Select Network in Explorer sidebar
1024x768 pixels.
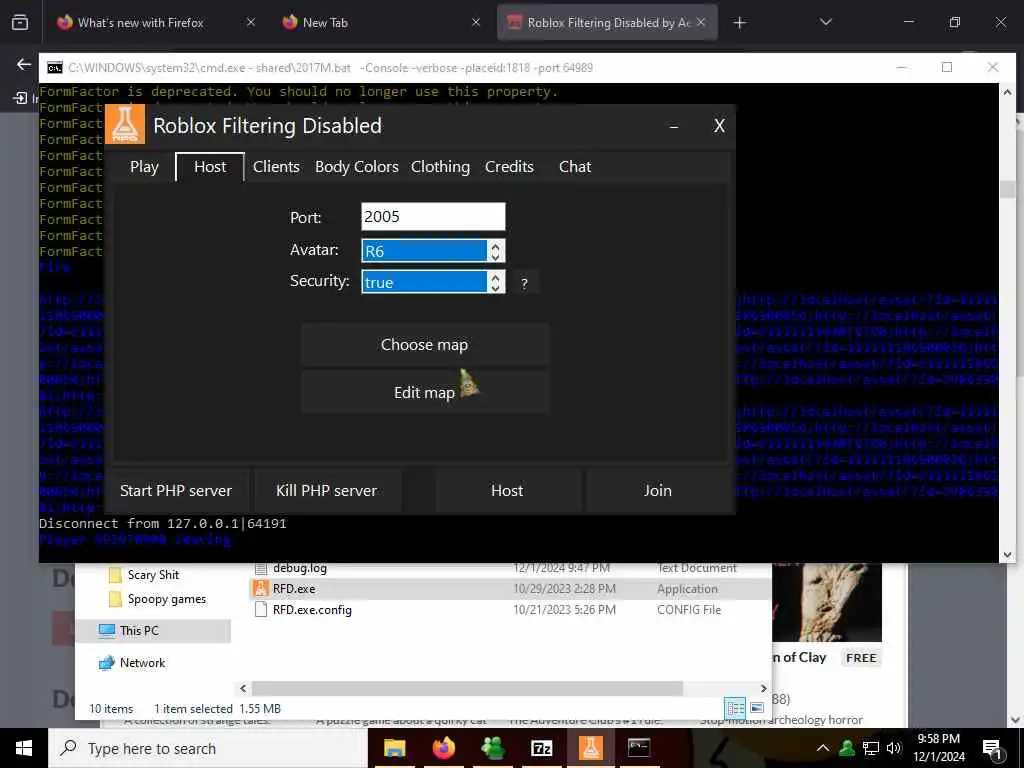click(142, 663)
